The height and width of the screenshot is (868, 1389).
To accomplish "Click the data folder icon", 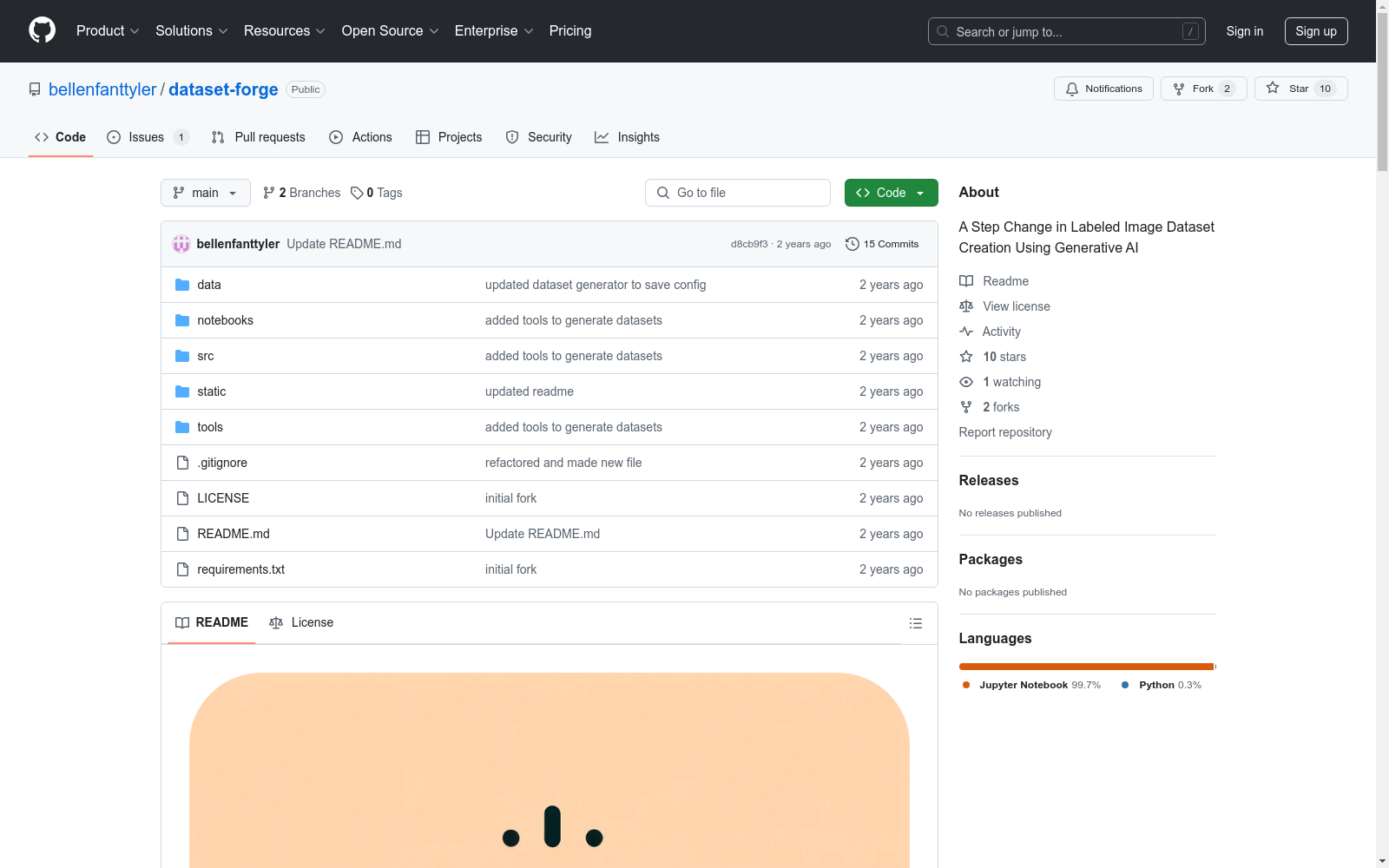I will pos(182,285).
